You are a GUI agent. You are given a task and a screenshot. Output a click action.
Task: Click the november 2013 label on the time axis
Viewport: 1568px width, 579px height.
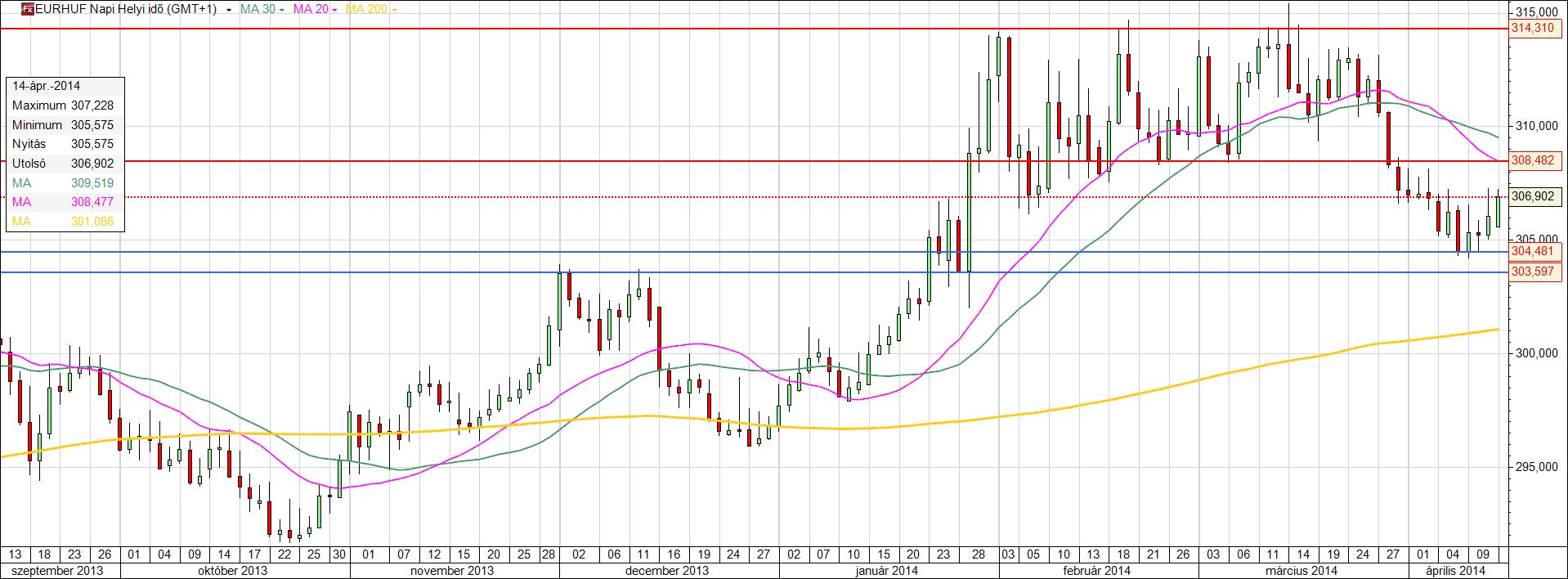pyautogui.click(x=452, y=570)
